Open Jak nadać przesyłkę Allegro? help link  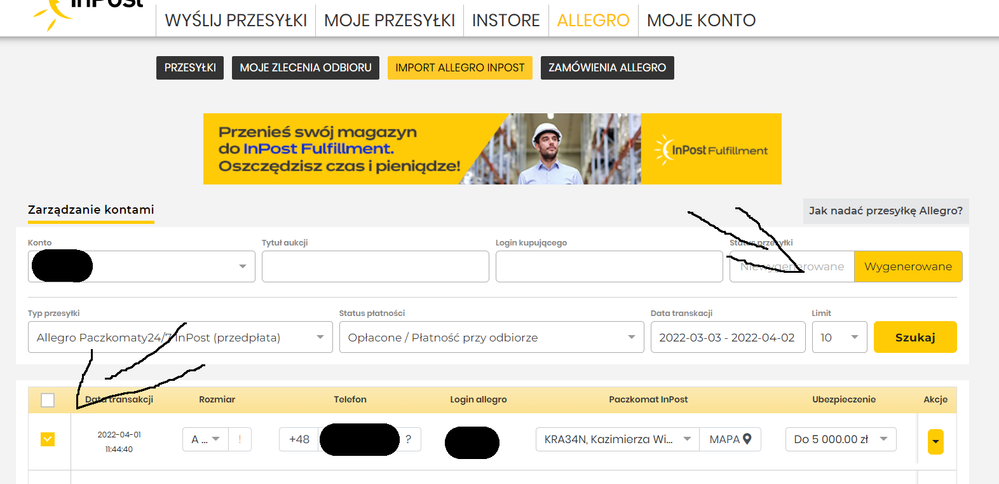click(x=886, y=211)
